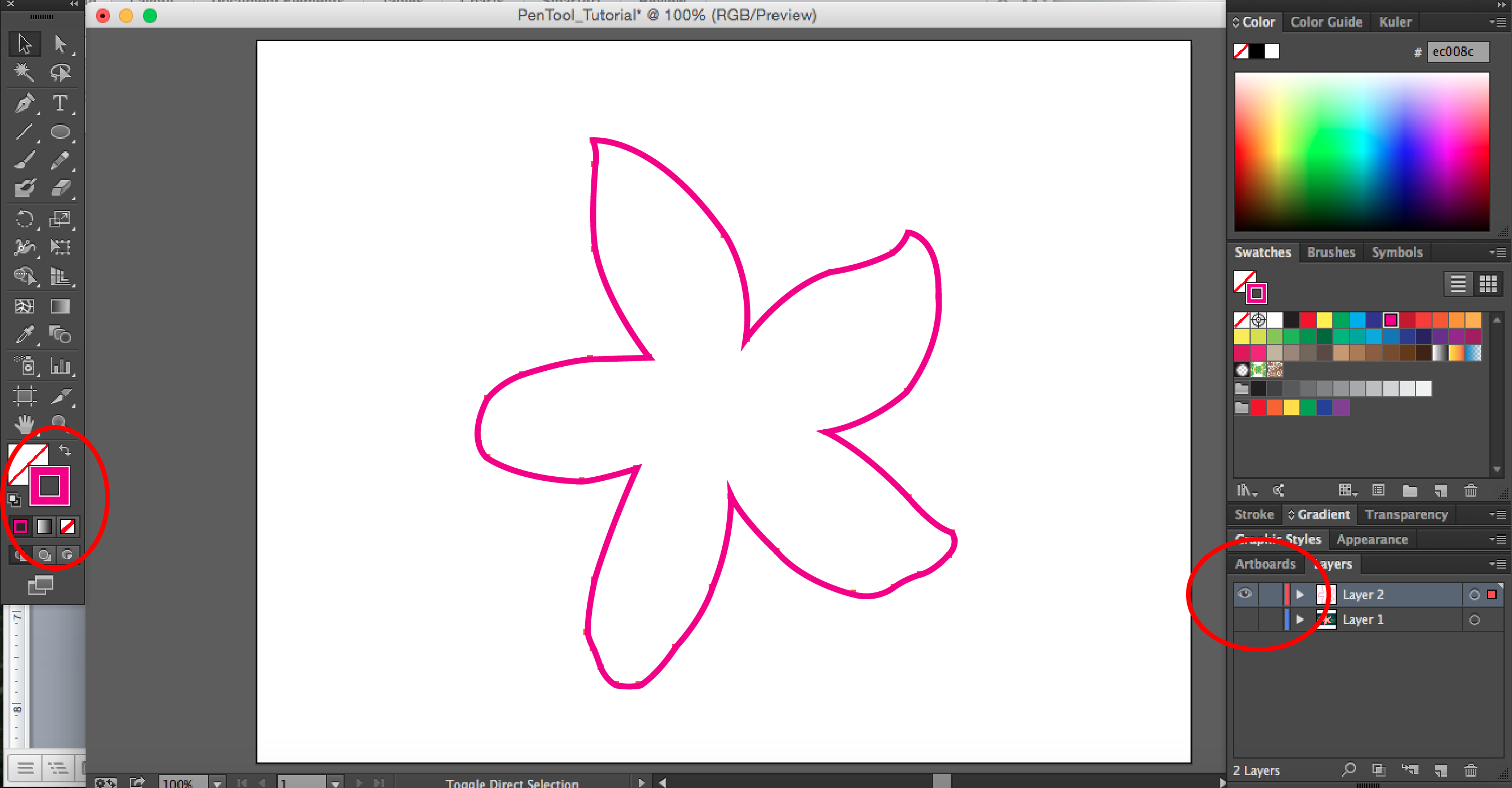Image resolution: width=1512 pixels, height=788 pixels.
Task: Select the Eyedropper tool
Action: (x=24, y=335)
